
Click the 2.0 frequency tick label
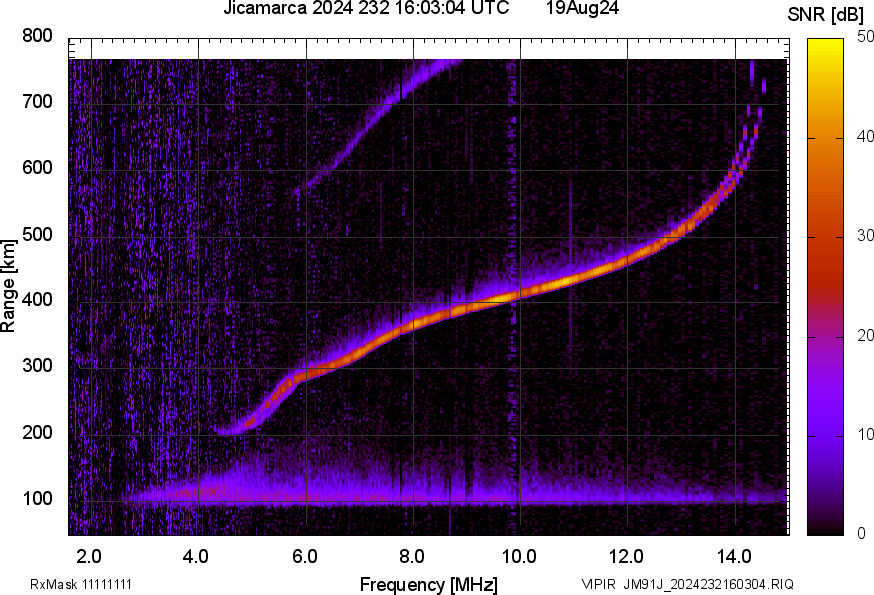tap(89, 557)
